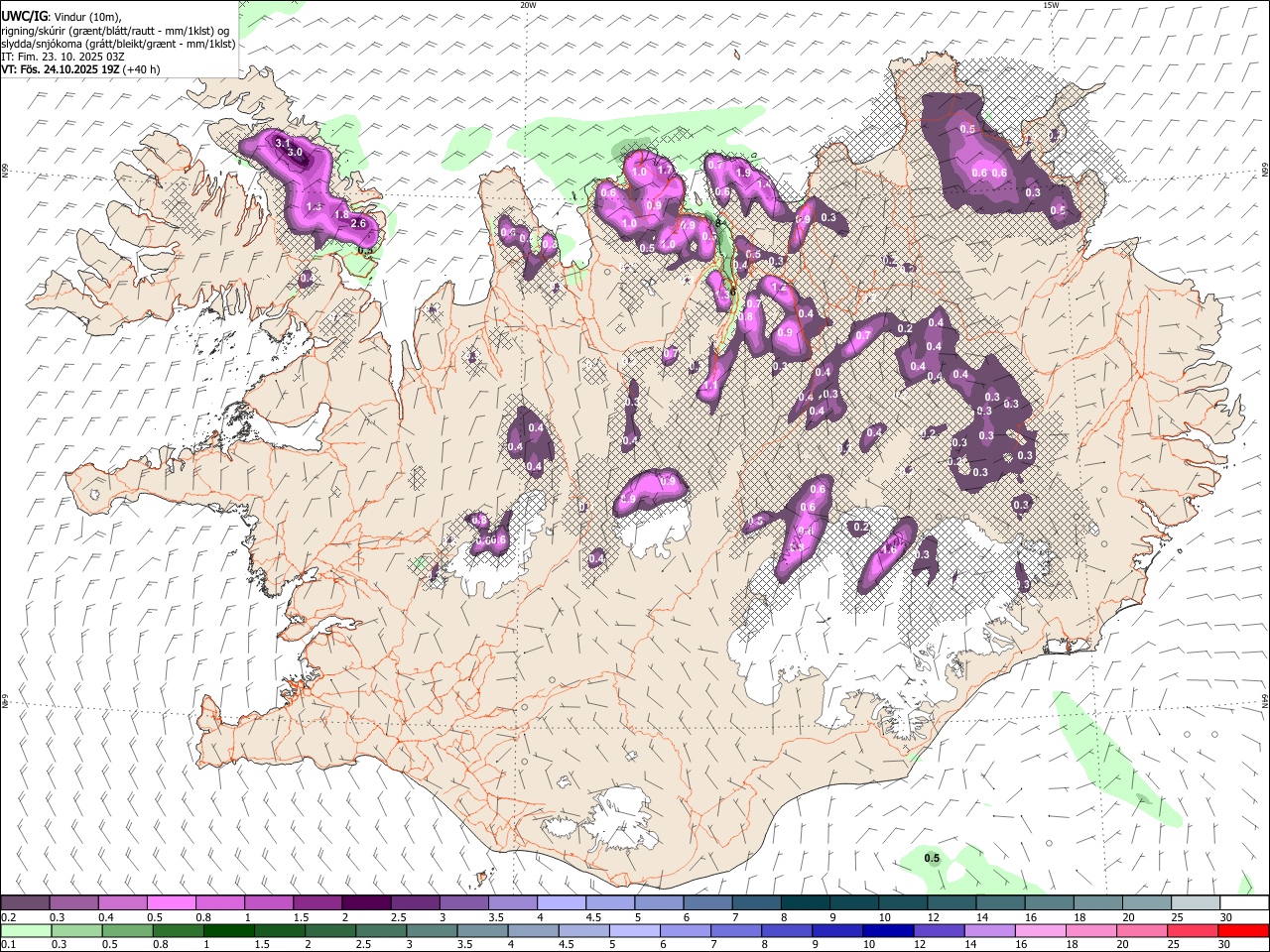Click the '1.8' snowfall value
Viewport: 1270px width, 952px height.
(341, 215)
